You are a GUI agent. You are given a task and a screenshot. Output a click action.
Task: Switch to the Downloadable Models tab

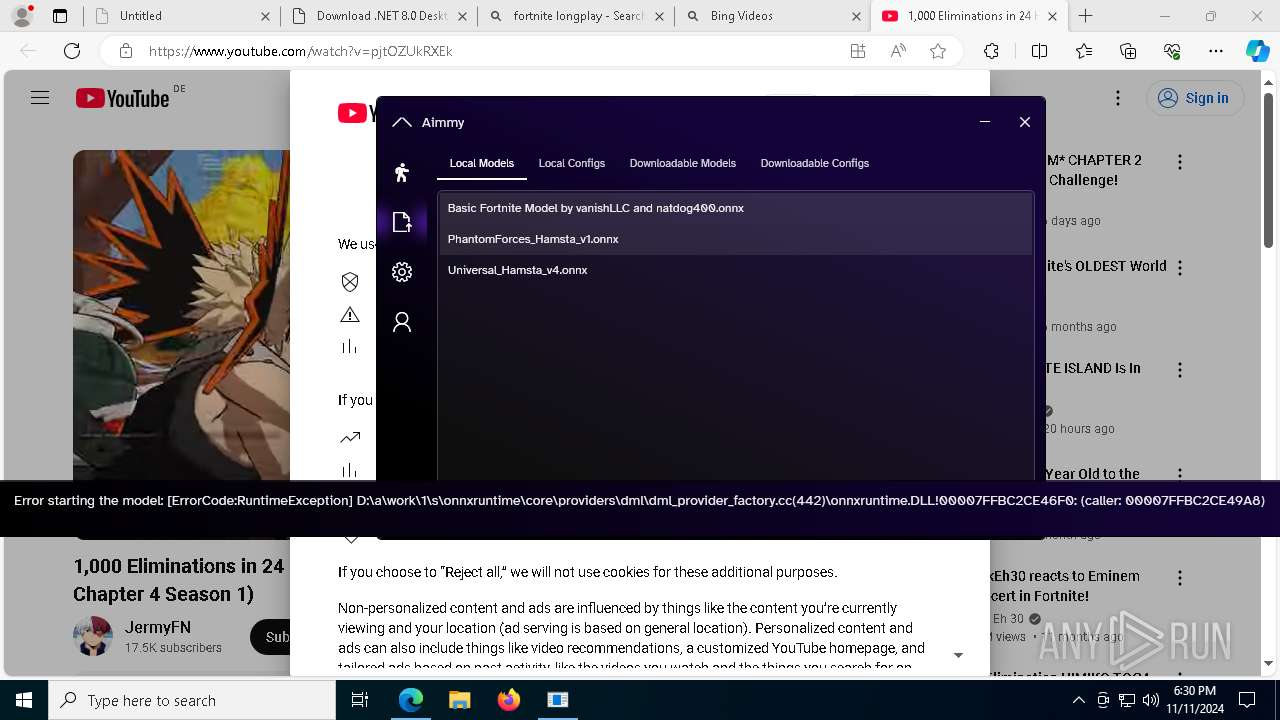[x=683, y=163]
